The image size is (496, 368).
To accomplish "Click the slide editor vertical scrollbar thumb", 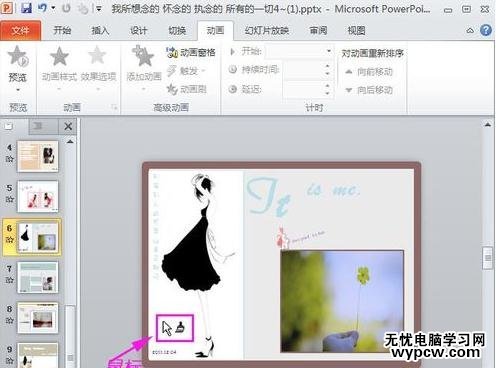I will [488, 258].
